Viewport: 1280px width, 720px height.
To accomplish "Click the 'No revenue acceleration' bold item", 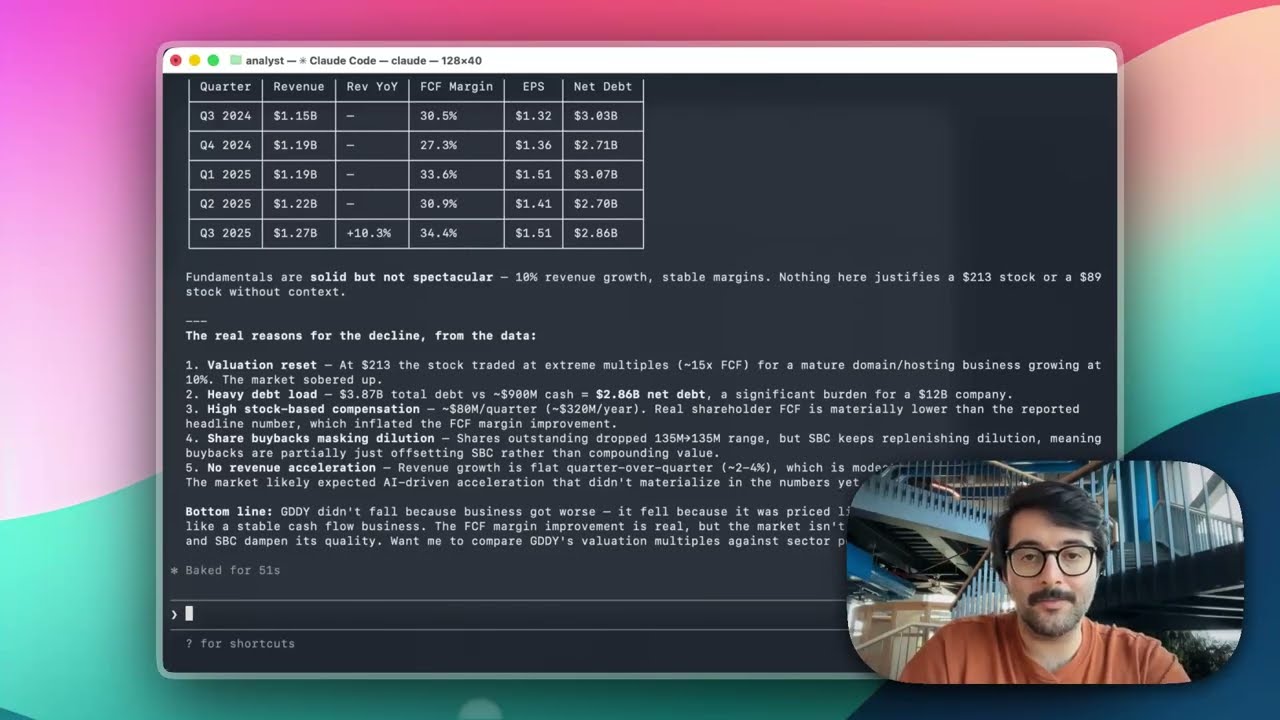I will pos(291,467).
